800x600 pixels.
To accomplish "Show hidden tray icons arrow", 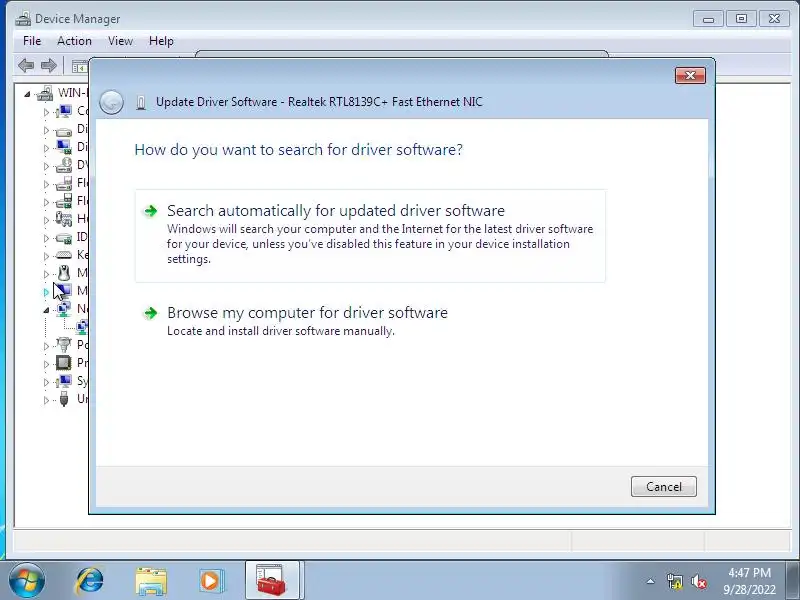I will [x=650, y=581].
